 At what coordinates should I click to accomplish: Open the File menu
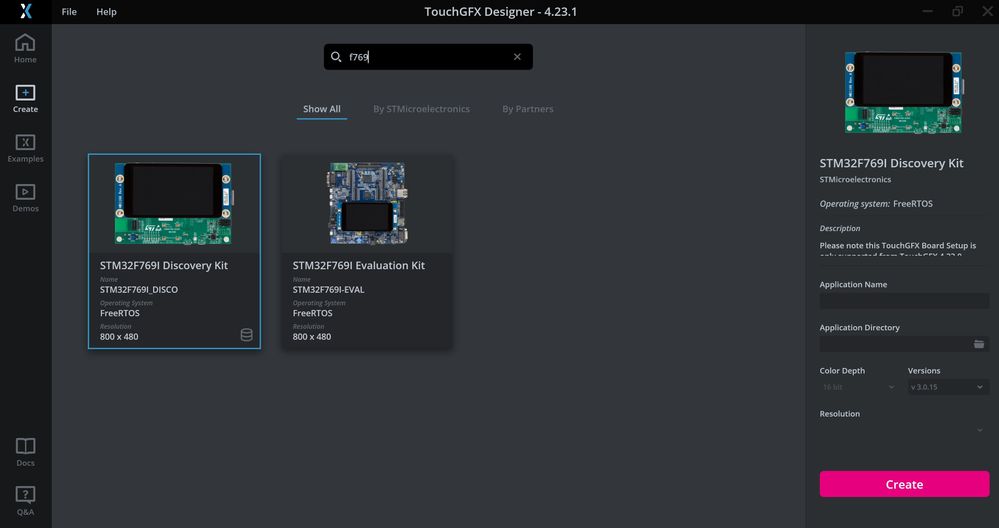(x=69, y=11)
